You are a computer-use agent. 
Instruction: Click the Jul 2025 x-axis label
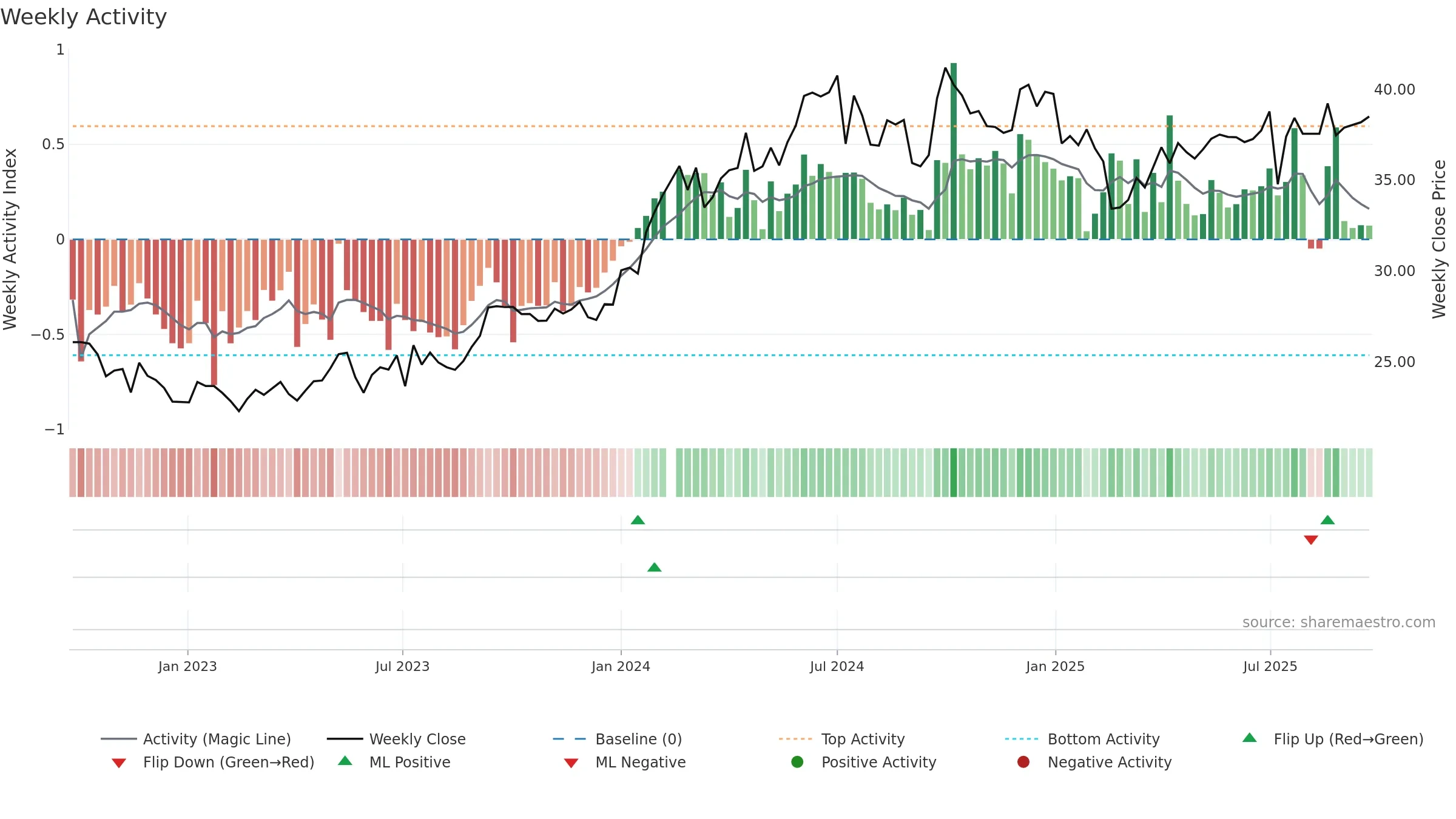click(x=1270, y=666)
